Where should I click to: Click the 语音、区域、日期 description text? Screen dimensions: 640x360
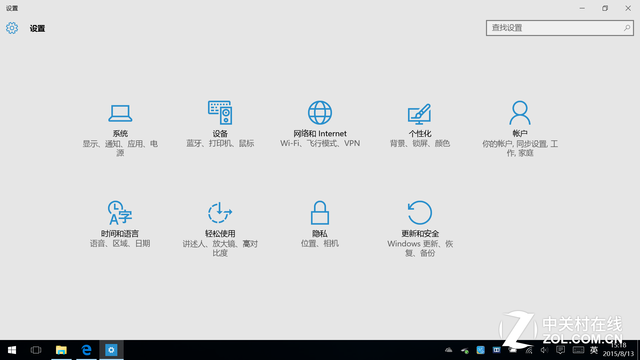click(120, 244)
